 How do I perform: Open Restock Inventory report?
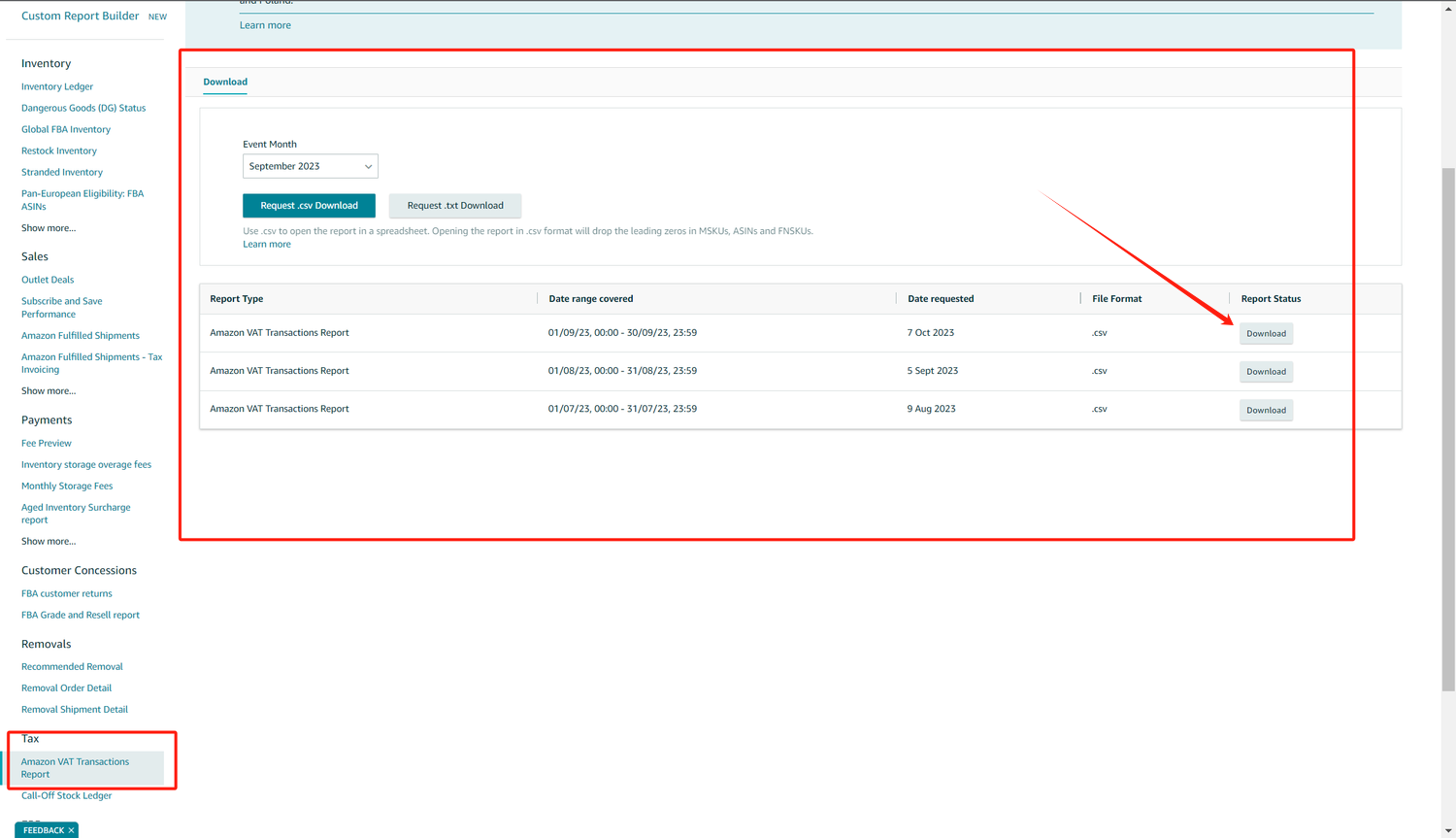tap(59, 151)
